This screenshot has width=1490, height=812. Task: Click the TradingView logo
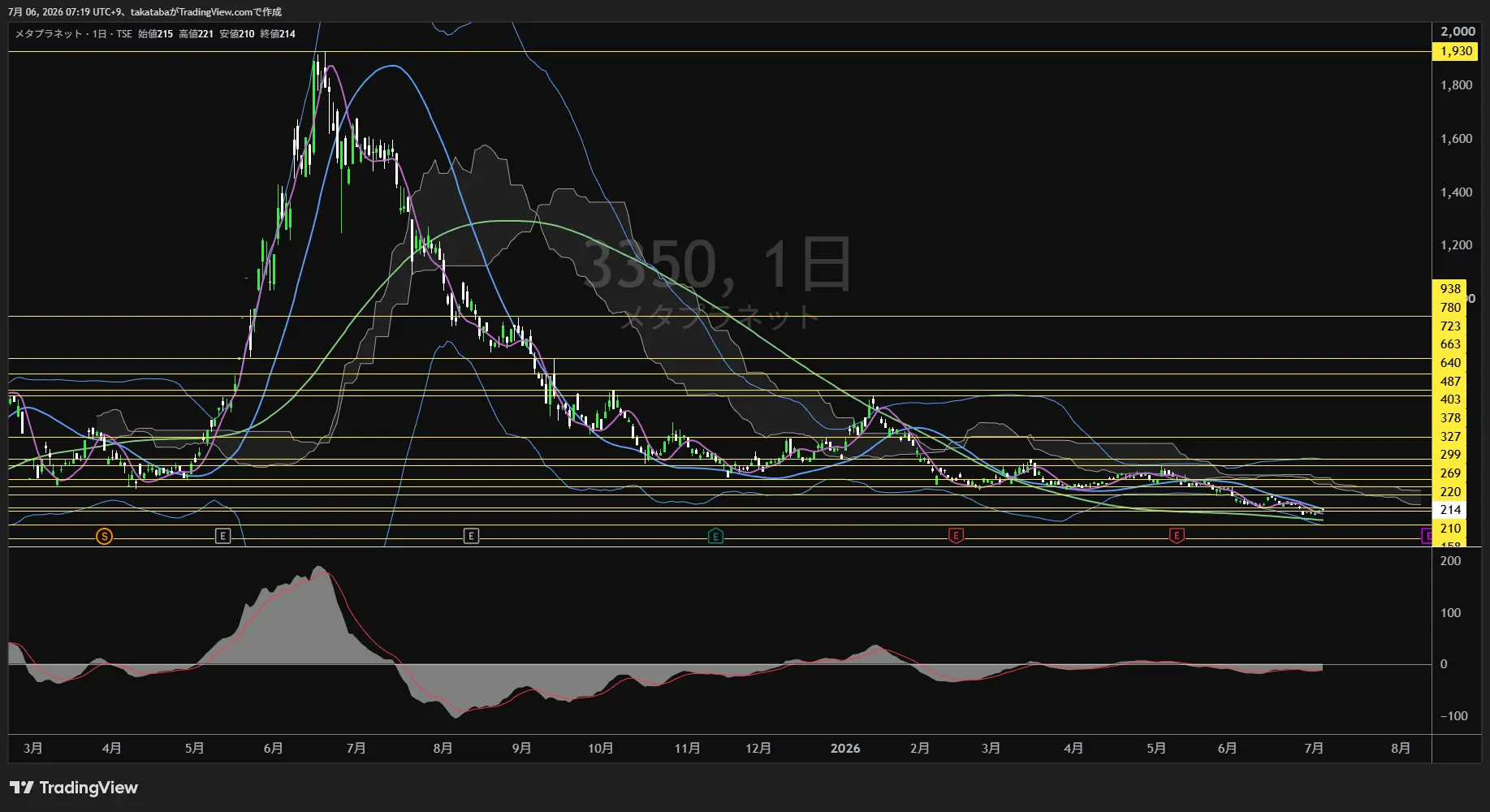pos(74,788)
